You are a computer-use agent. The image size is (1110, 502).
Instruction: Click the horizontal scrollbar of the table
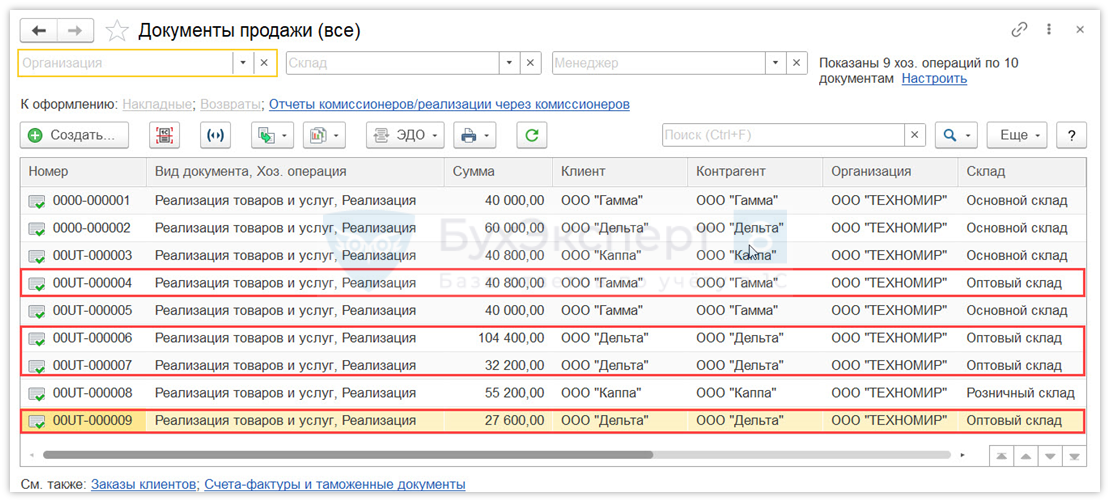[400, 455]
